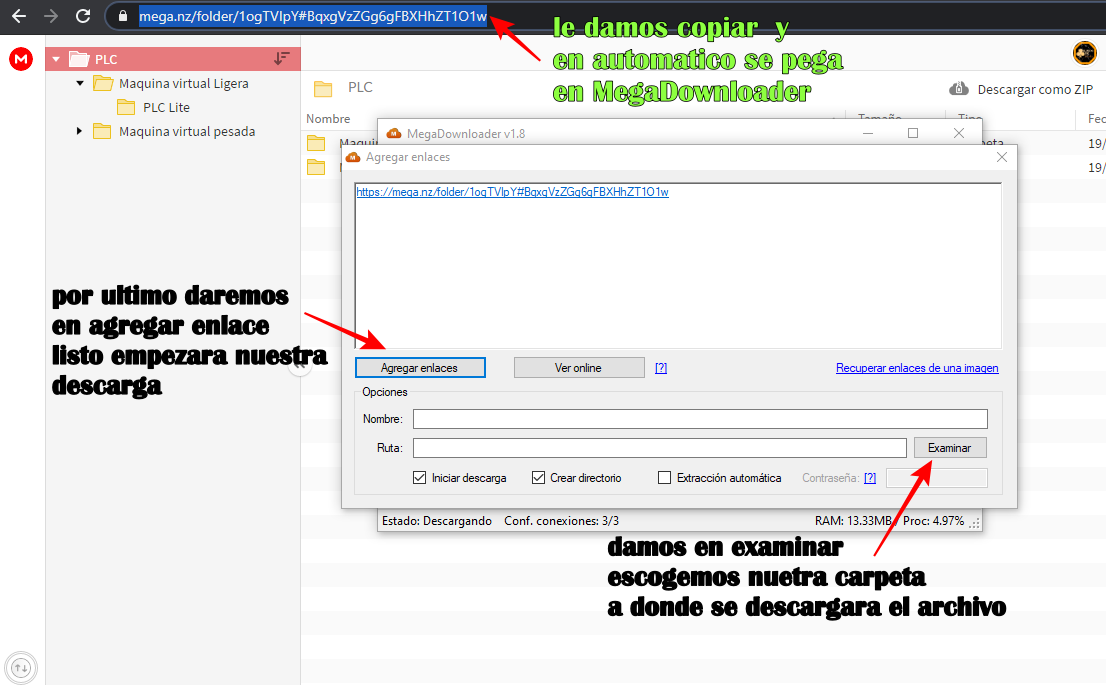Select the mega.nz folder URL in address bar
The image size is (1106, 685).
[312, 16]
